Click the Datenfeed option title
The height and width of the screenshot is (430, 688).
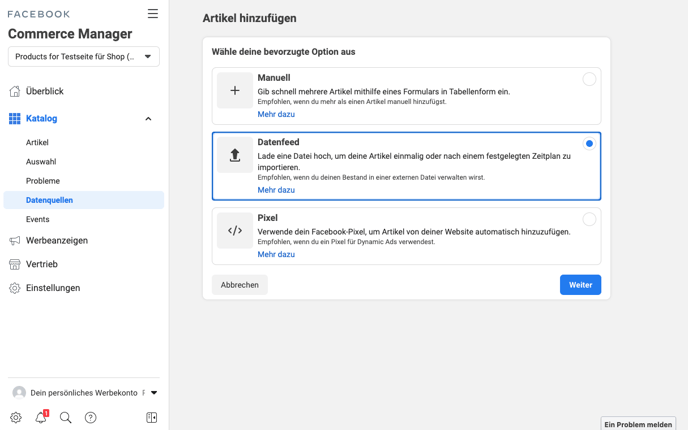point(278,142)
